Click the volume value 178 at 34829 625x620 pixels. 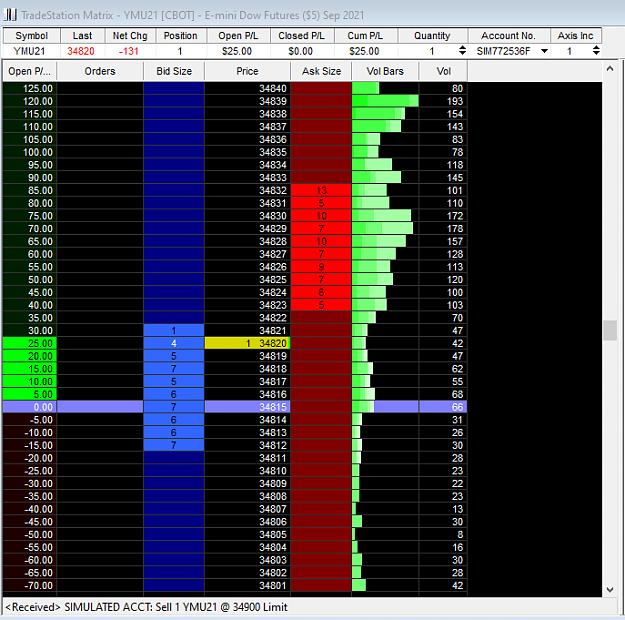[x=455, y=229]
